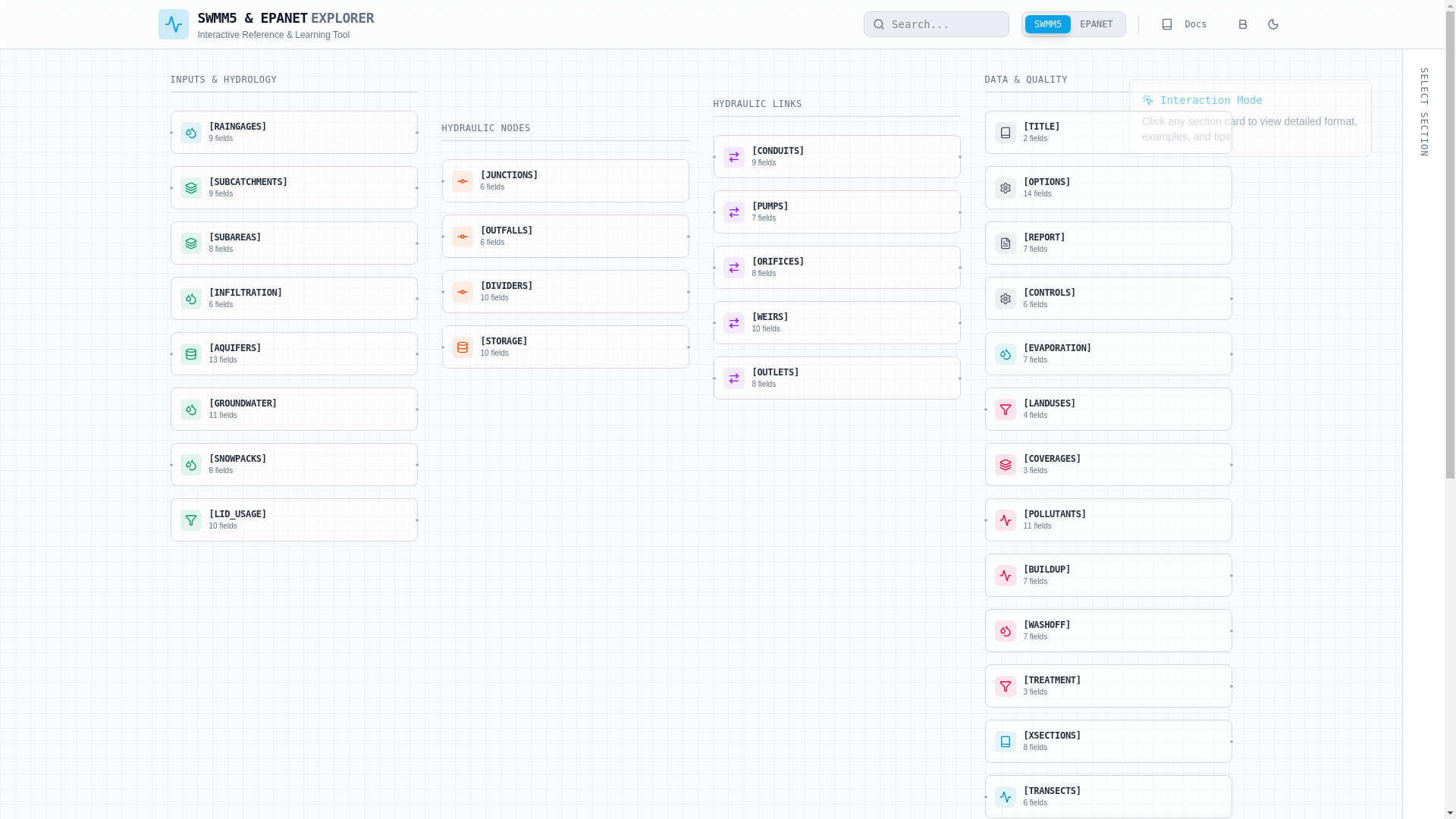
Task: Click the AQUIFERS database icon
Action: (191, 354)
